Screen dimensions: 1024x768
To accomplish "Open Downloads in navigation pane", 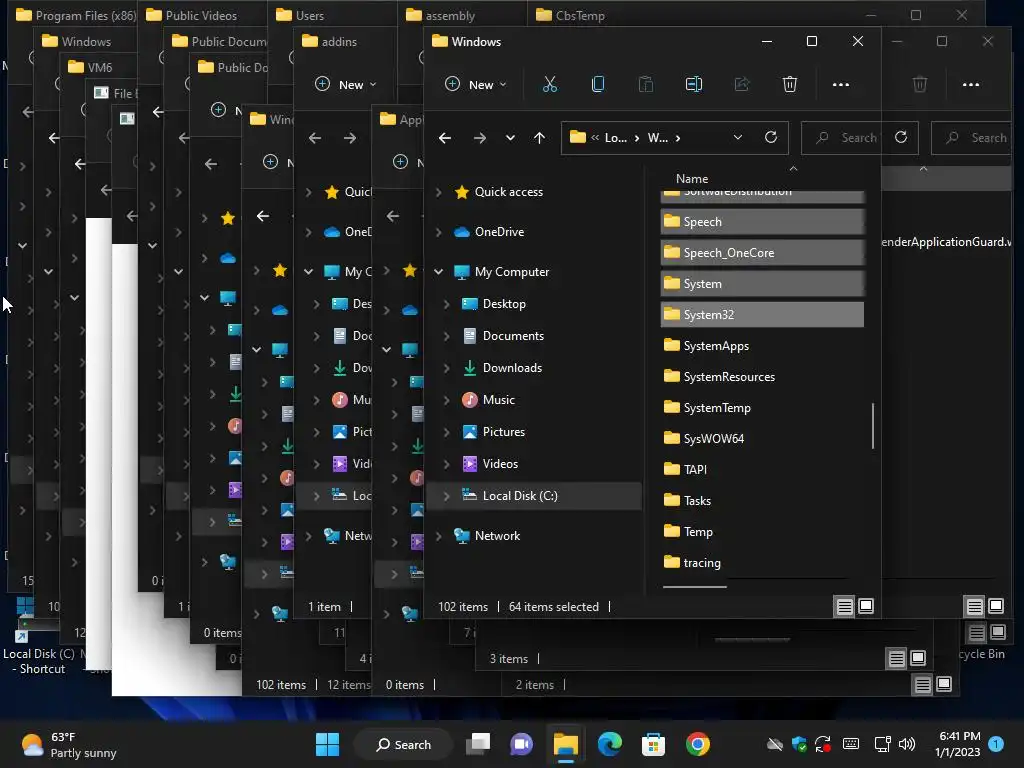I will [x=512, y=368].
